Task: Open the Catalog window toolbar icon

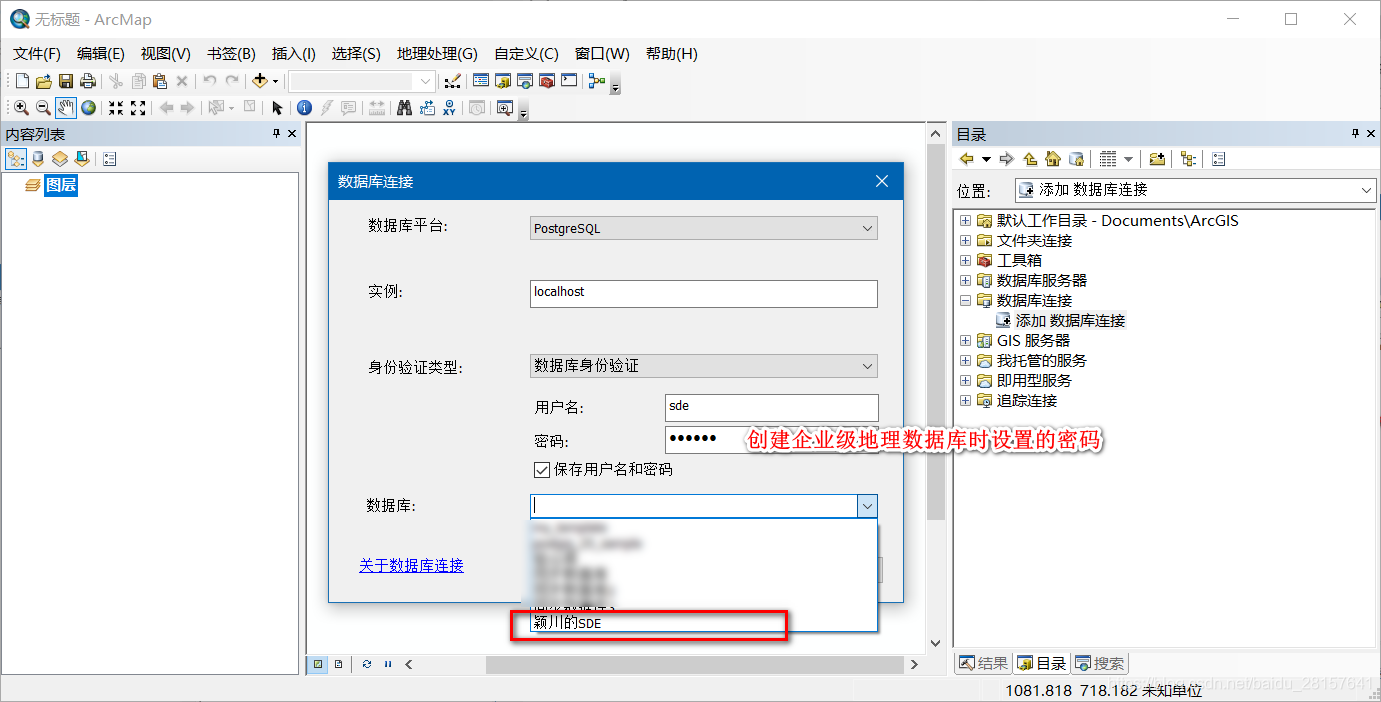Action: coord(503,81)
